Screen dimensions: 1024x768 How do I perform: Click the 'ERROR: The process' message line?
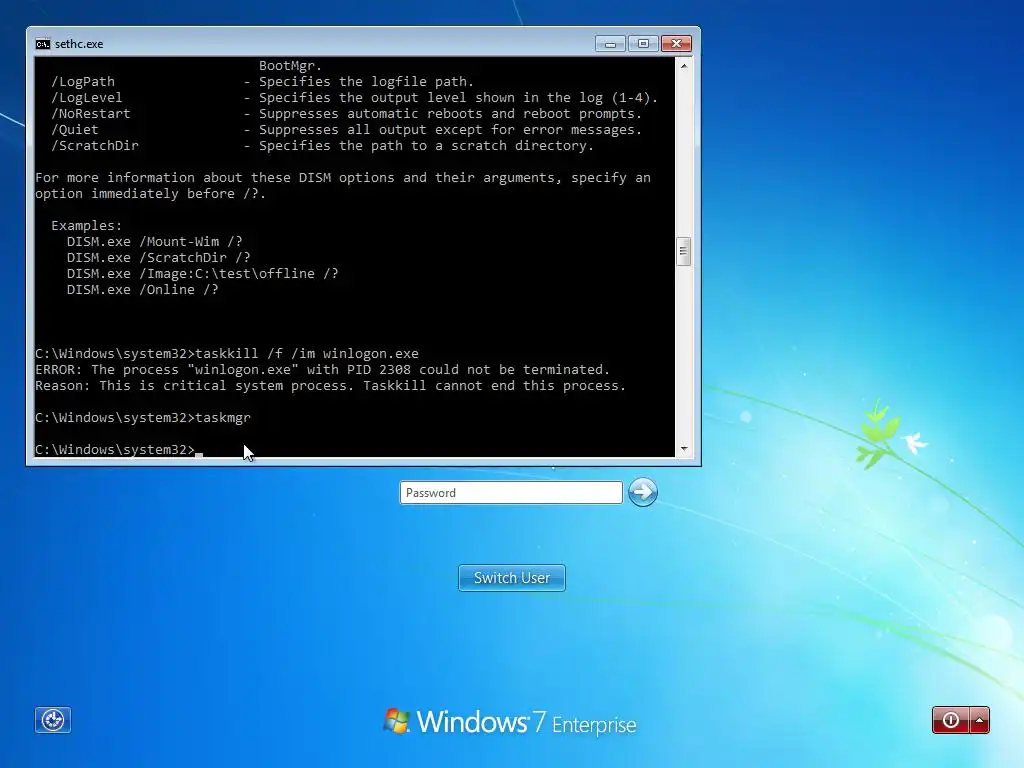pyautogui.click(x=323, y=370)
